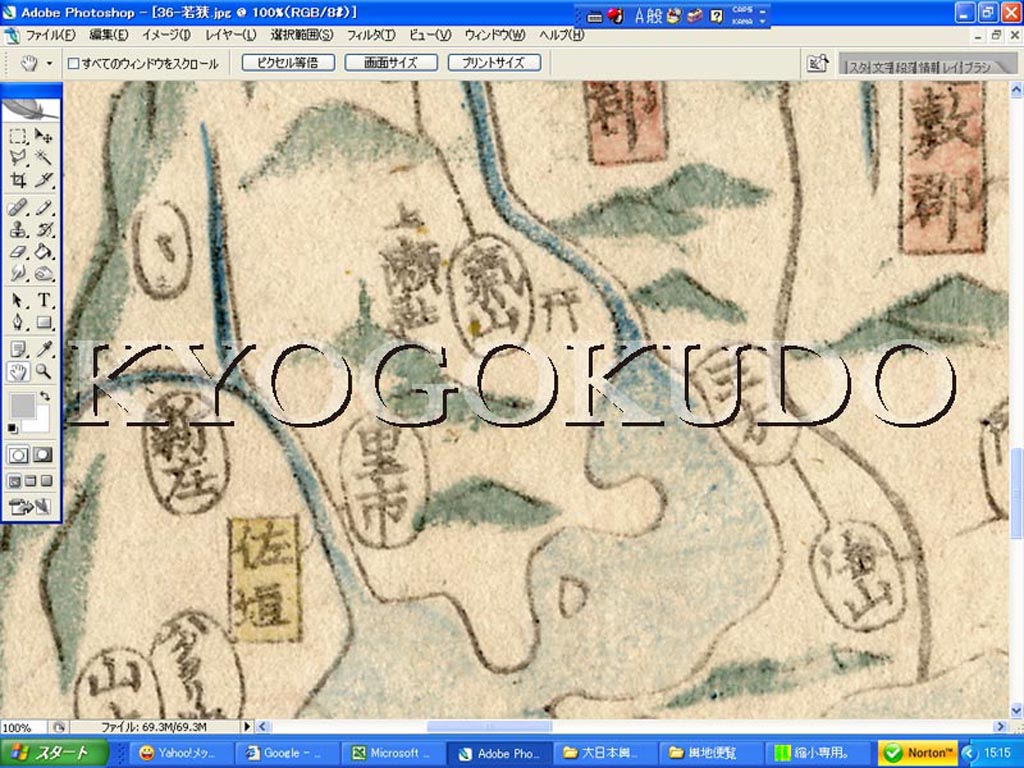
Task: Open the Hand tool preset picker arrow
Action: point(50,63)
